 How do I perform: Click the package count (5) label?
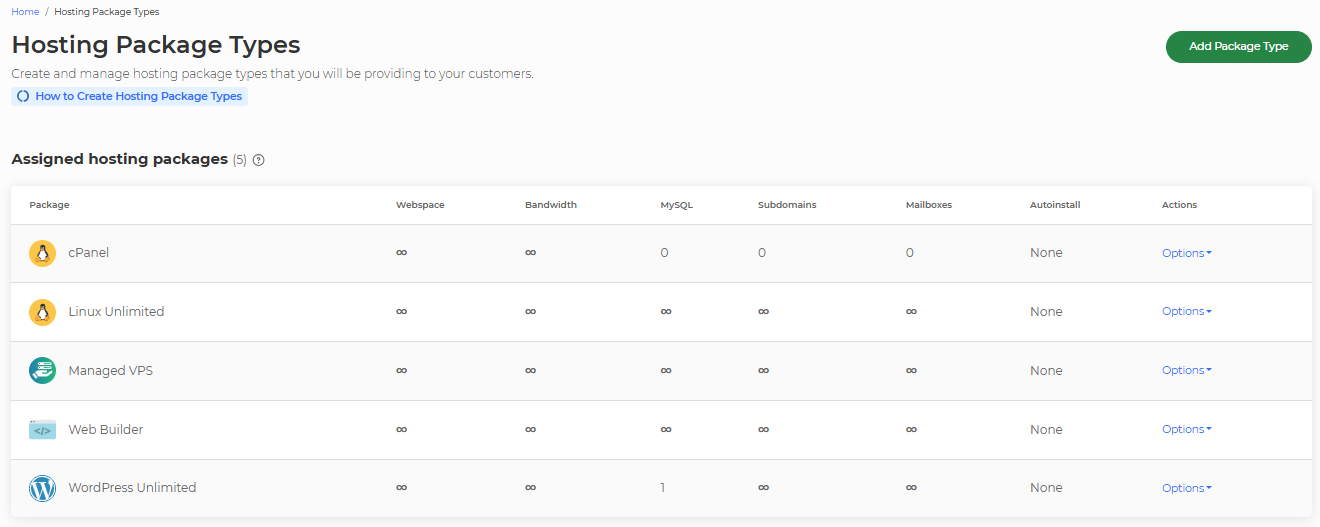240,160
